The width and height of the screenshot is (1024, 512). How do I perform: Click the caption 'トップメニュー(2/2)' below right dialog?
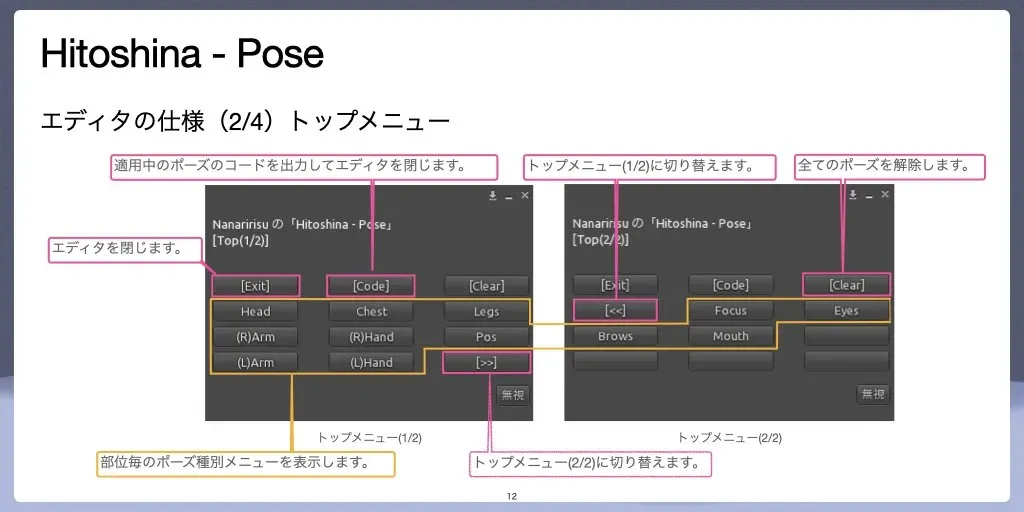(729, 438)
